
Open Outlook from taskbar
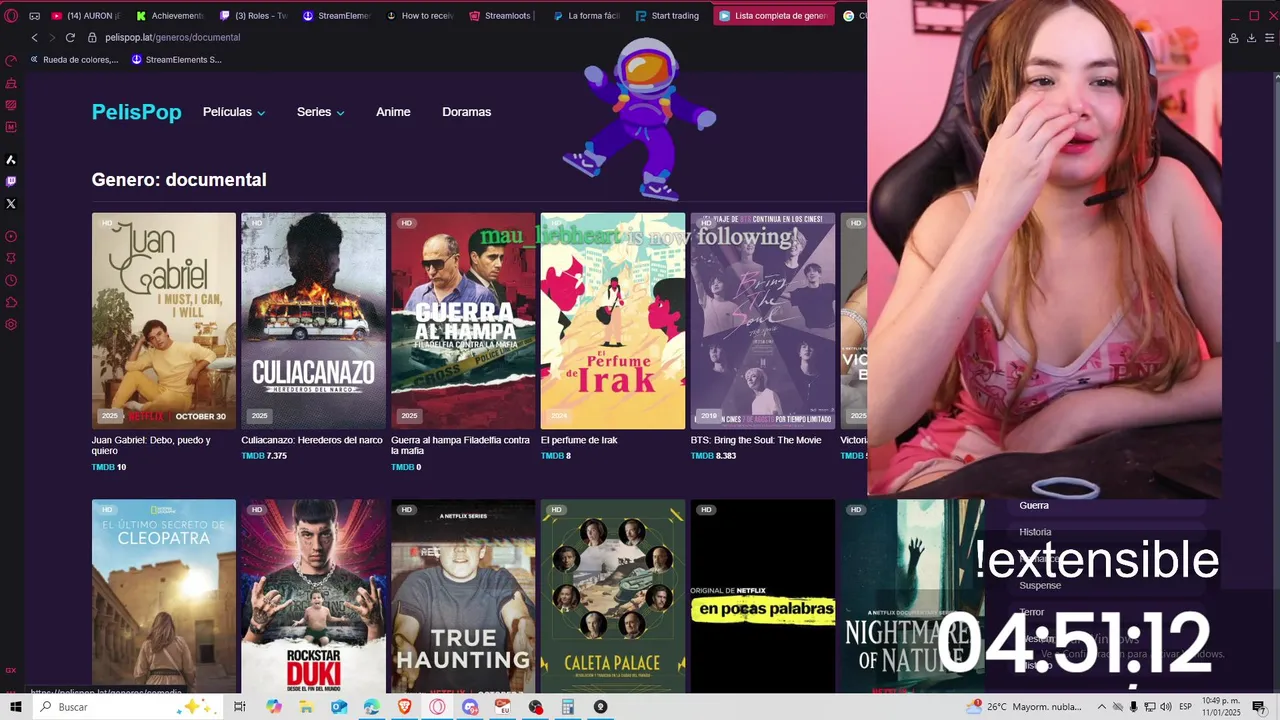[339, 707]
